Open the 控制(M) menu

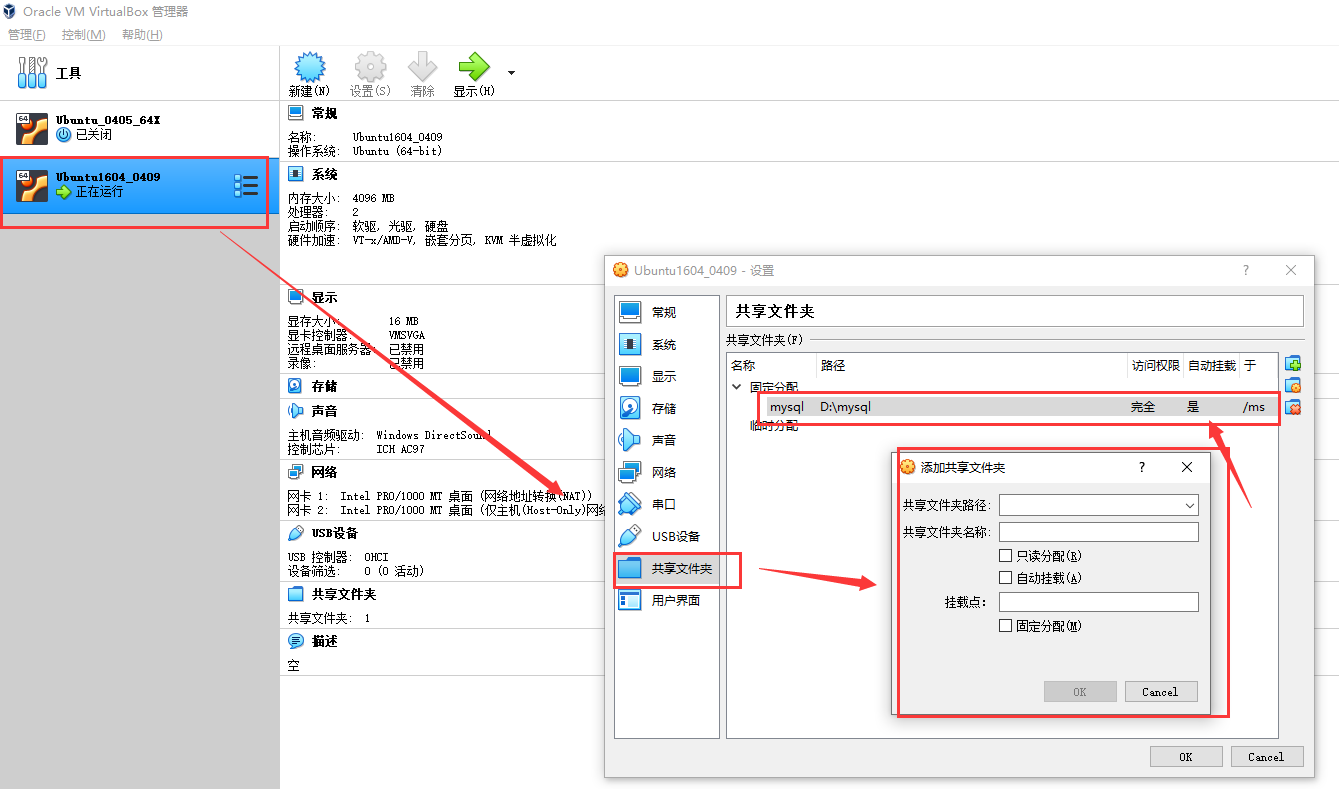[85, 34]
